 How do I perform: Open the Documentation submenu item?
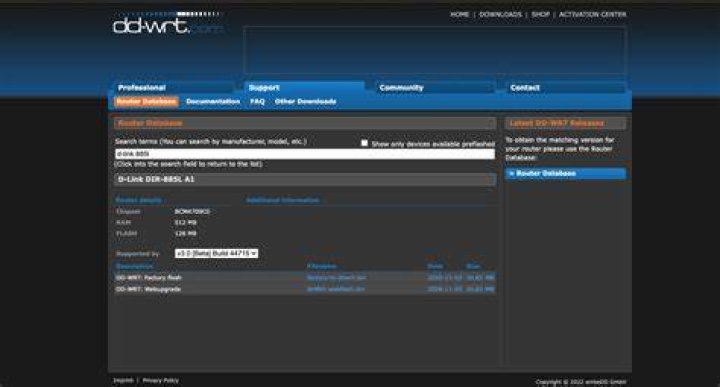213,101
